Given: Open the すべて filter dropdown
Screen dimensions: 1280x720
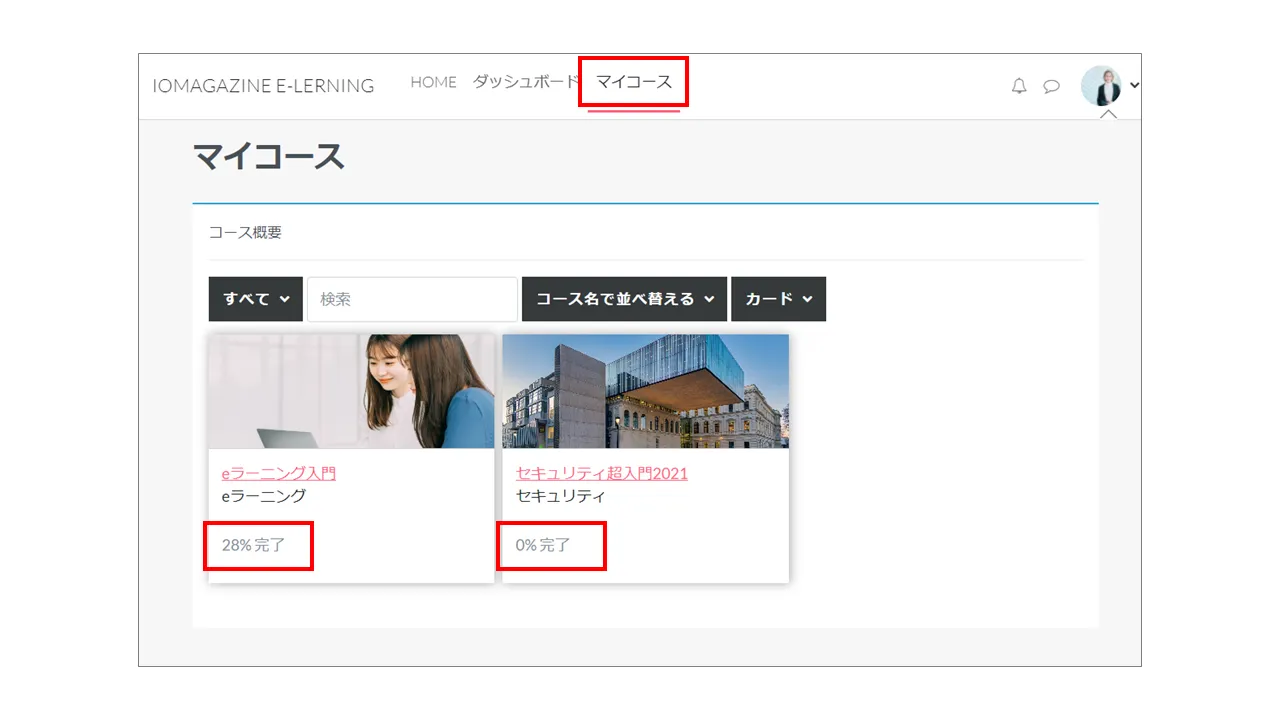Looking at the screenshot, I should pyautogui.click(x=255, y=298).
